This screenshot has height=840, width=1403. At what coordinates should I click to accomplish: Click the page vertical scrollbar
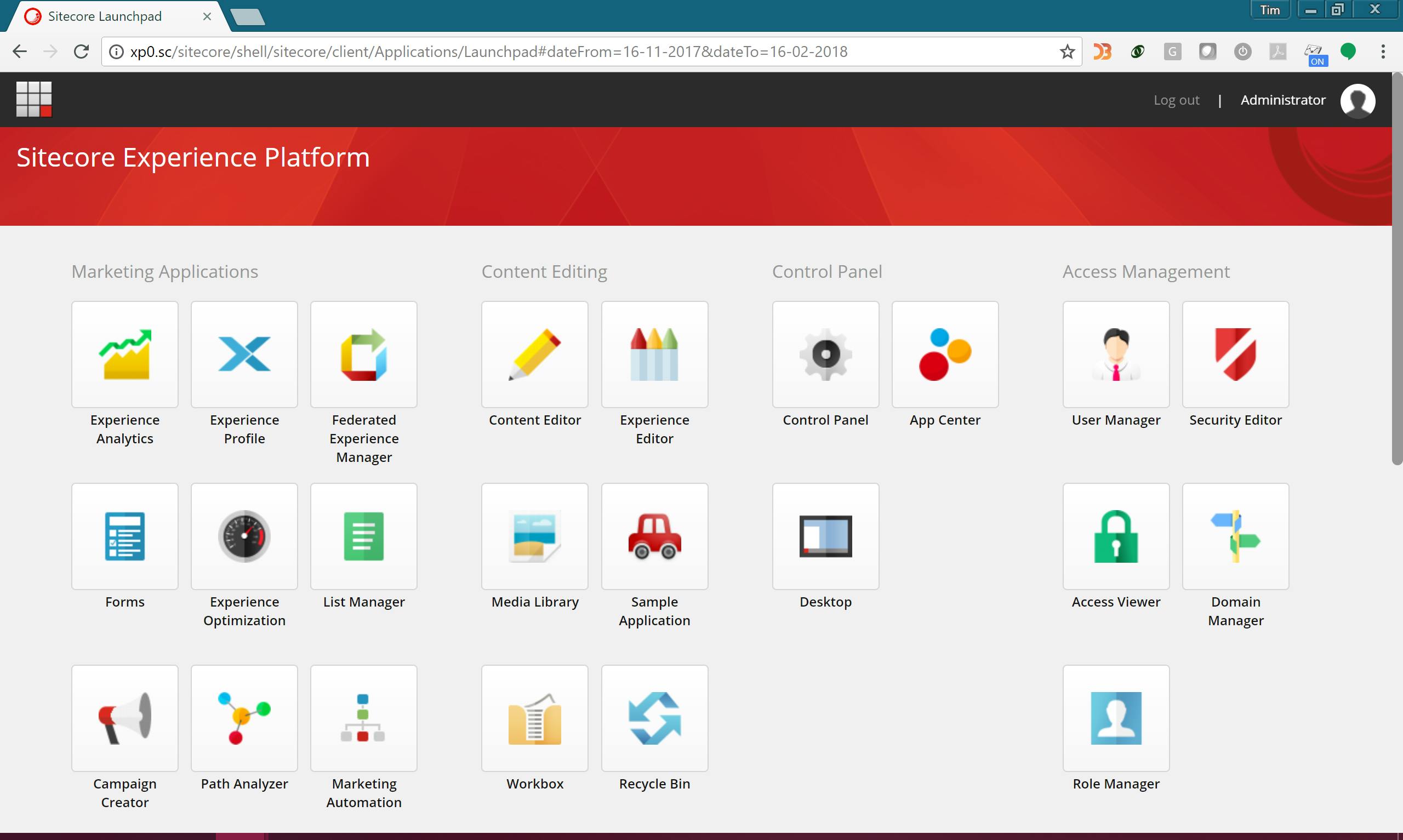[x=1398, y=269]
